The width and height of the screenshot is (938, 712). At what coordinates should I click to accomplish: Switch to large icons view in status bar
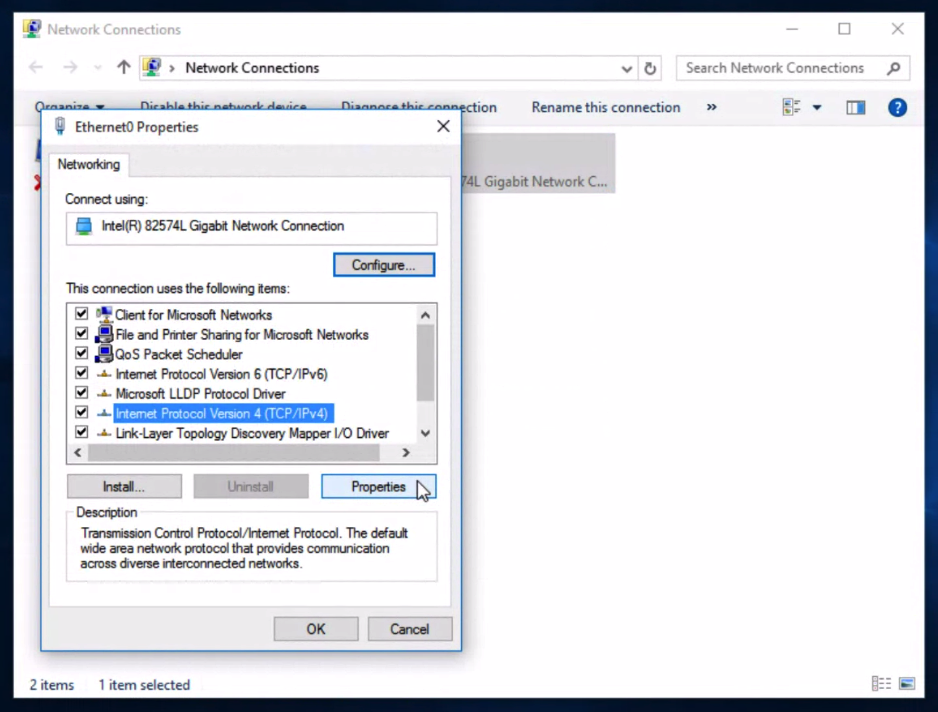tap(907, 683)
